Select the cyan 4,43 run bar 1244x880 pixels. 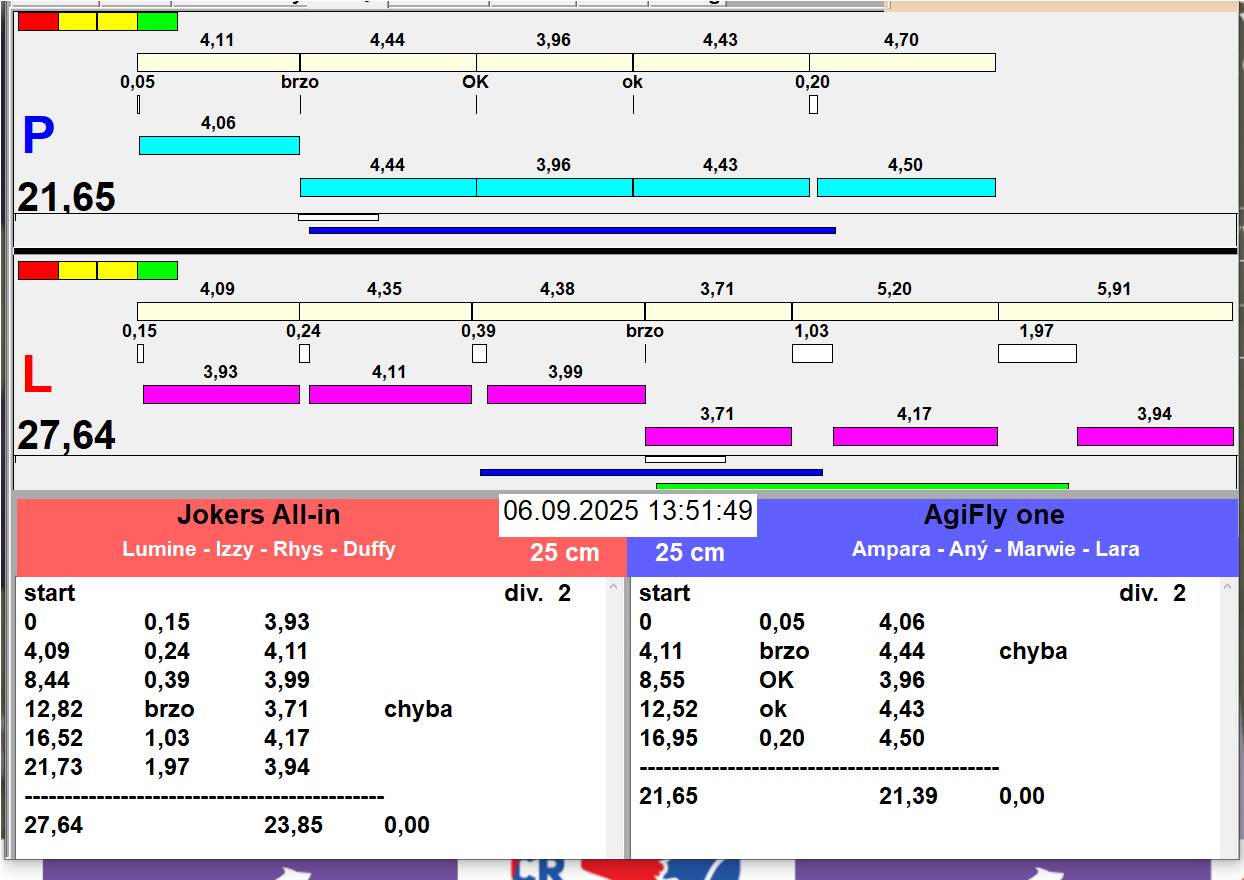721,187
